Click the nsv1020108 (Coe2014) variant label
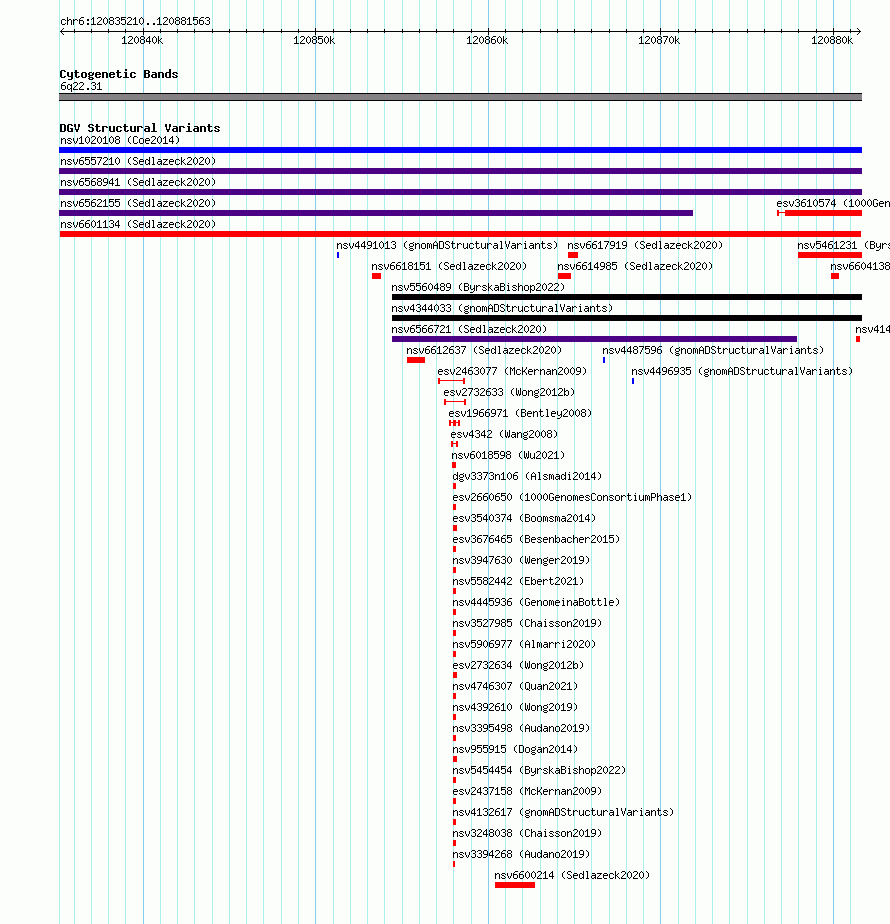 tap(120, 140)
